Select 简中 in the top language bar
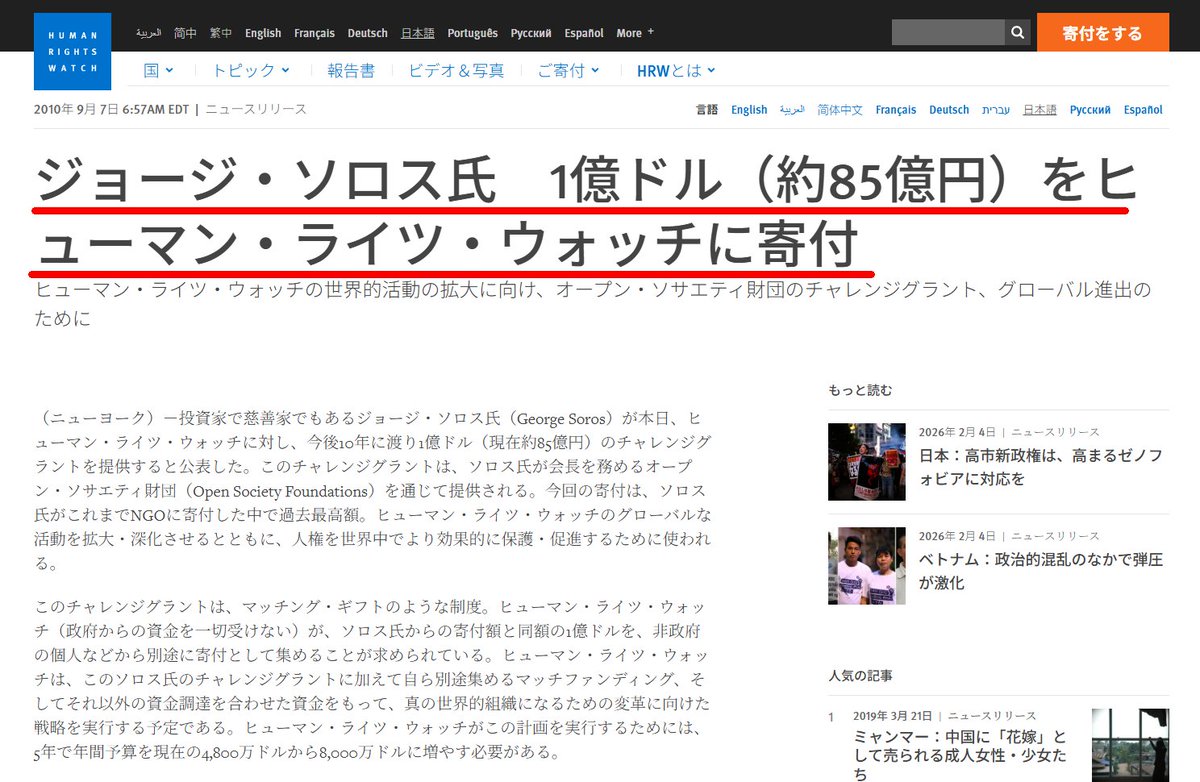This screenshot has height=782, width=1200. [185, 33]
